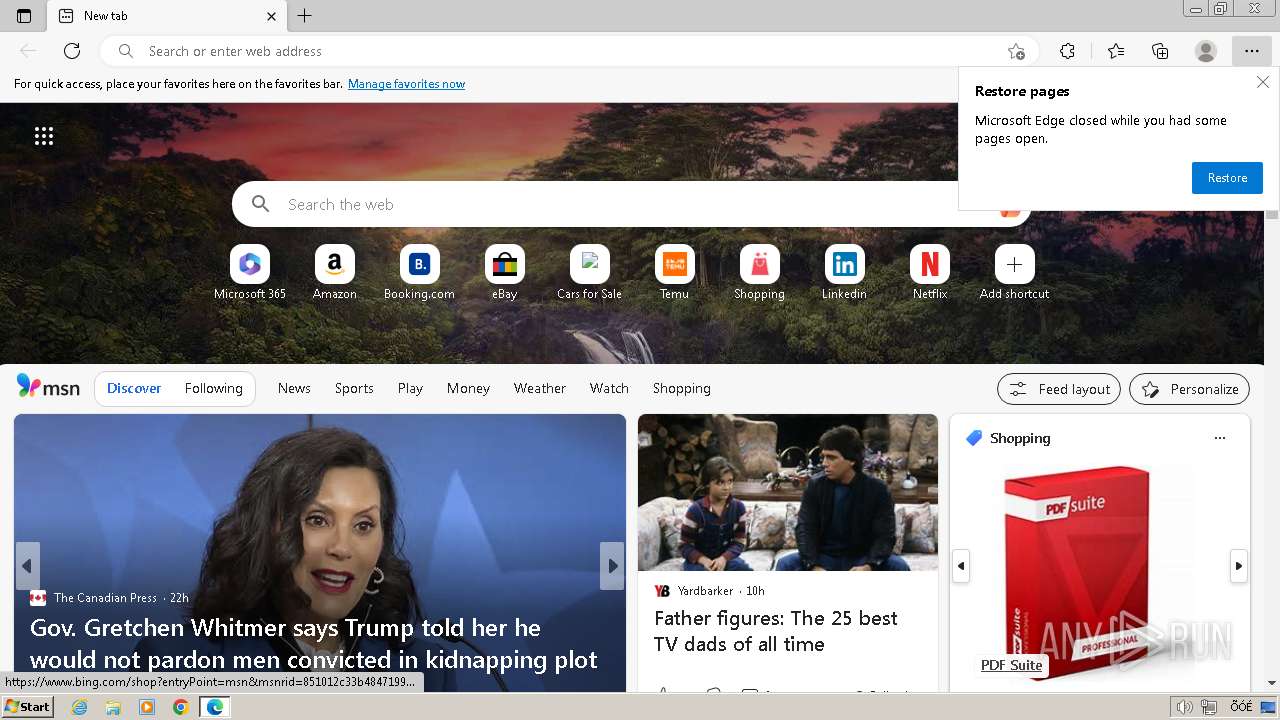The image size is (1280, 720).
Task: Open the Windows Start button
Action: click(x=27, y=707)
